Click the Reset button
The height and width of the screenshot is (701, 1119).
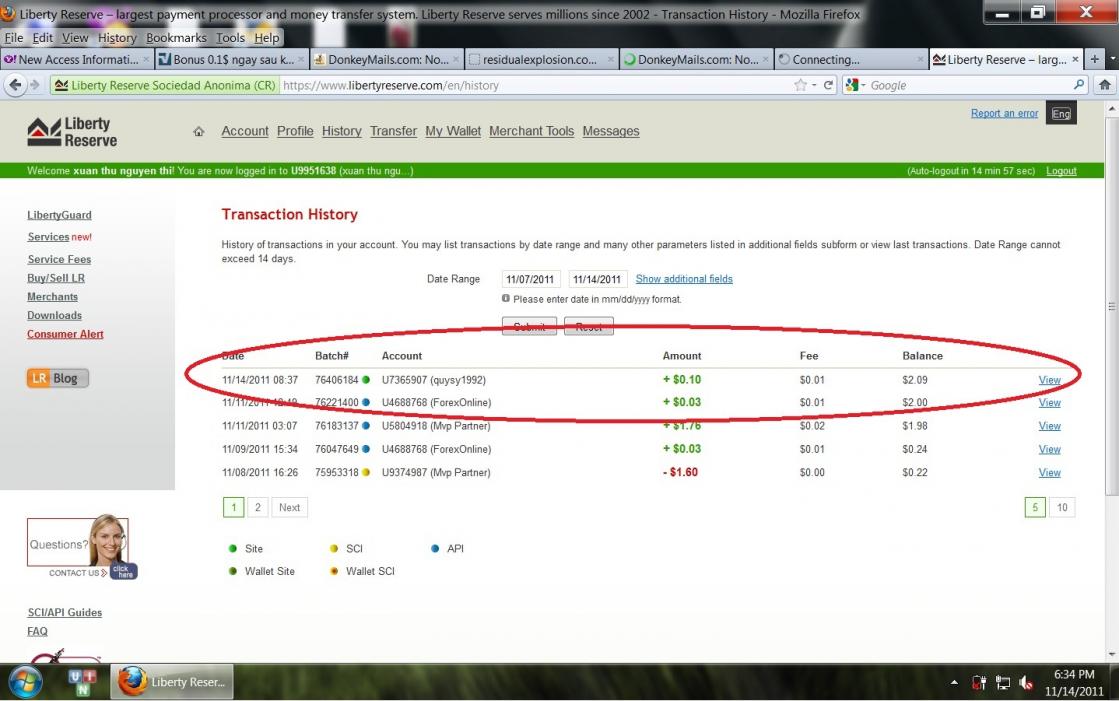click(589, 326)
